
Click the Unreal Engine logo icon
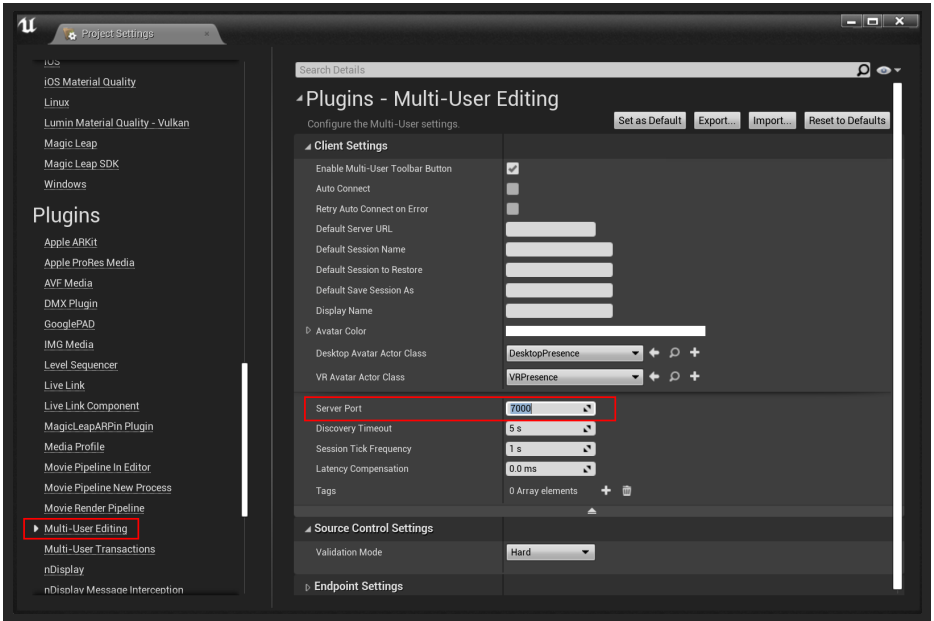tap(27, 25)
